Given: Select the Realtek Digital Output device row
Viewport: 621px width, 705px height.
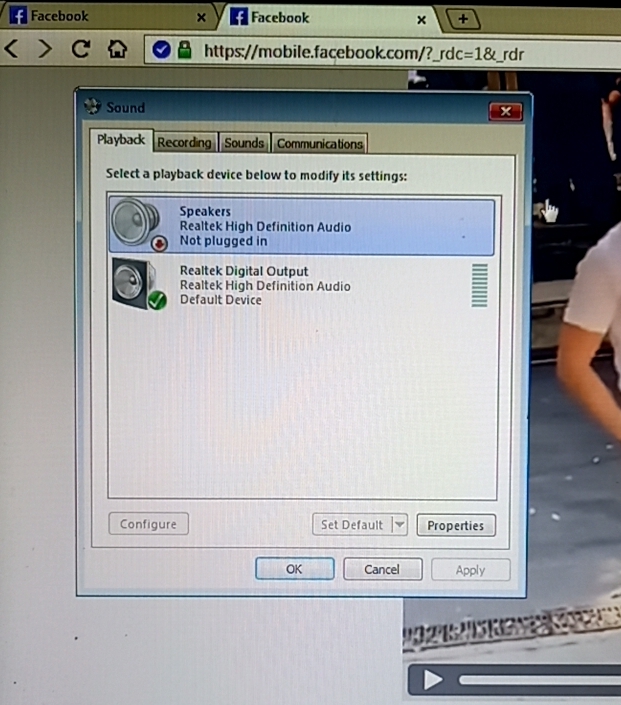Looking at the screenshot, I should click(302, 285).
